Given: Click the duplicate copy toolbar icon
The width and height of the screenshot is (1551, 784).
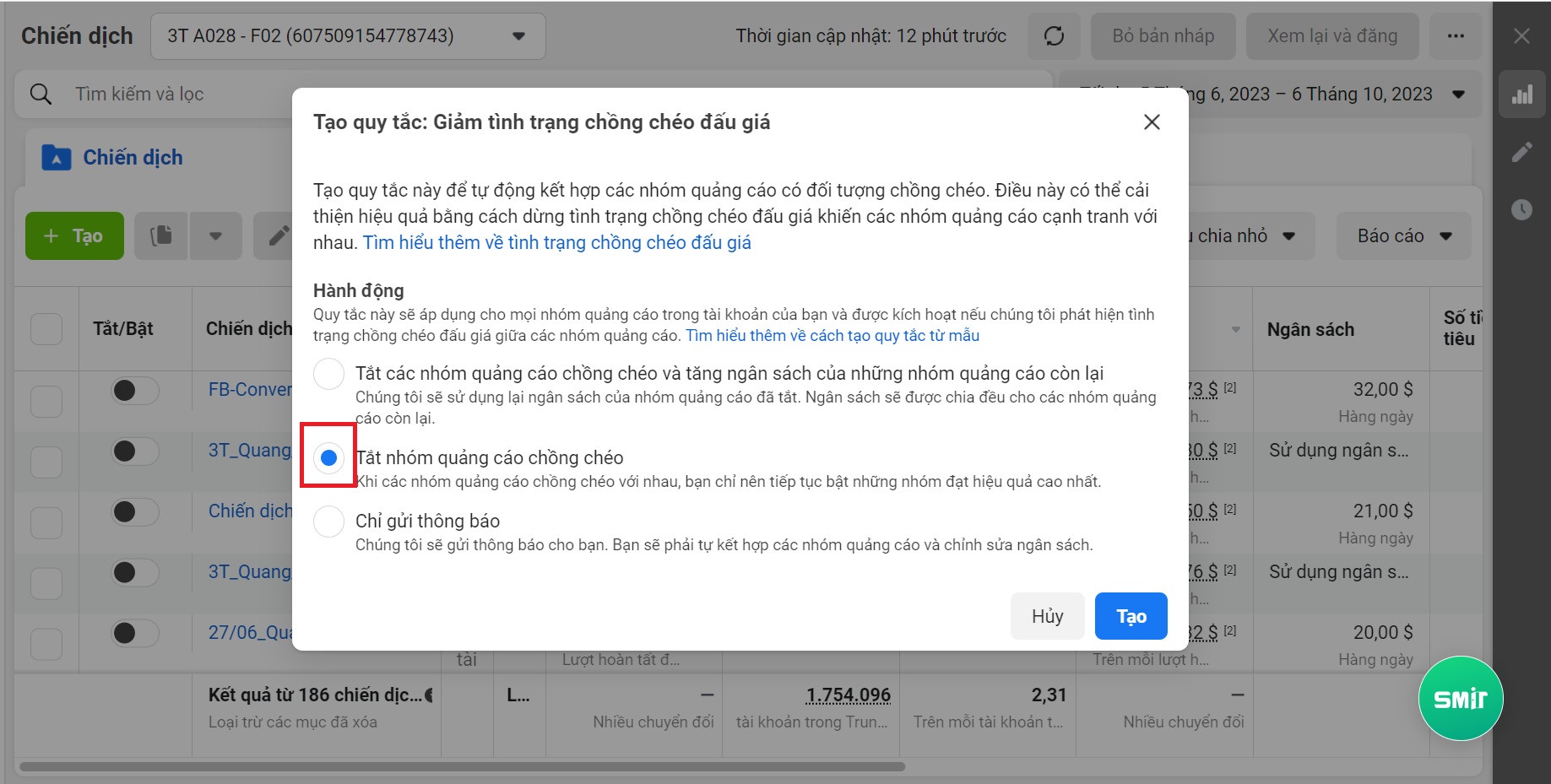Looking at the screenshot, I should 160,235.
